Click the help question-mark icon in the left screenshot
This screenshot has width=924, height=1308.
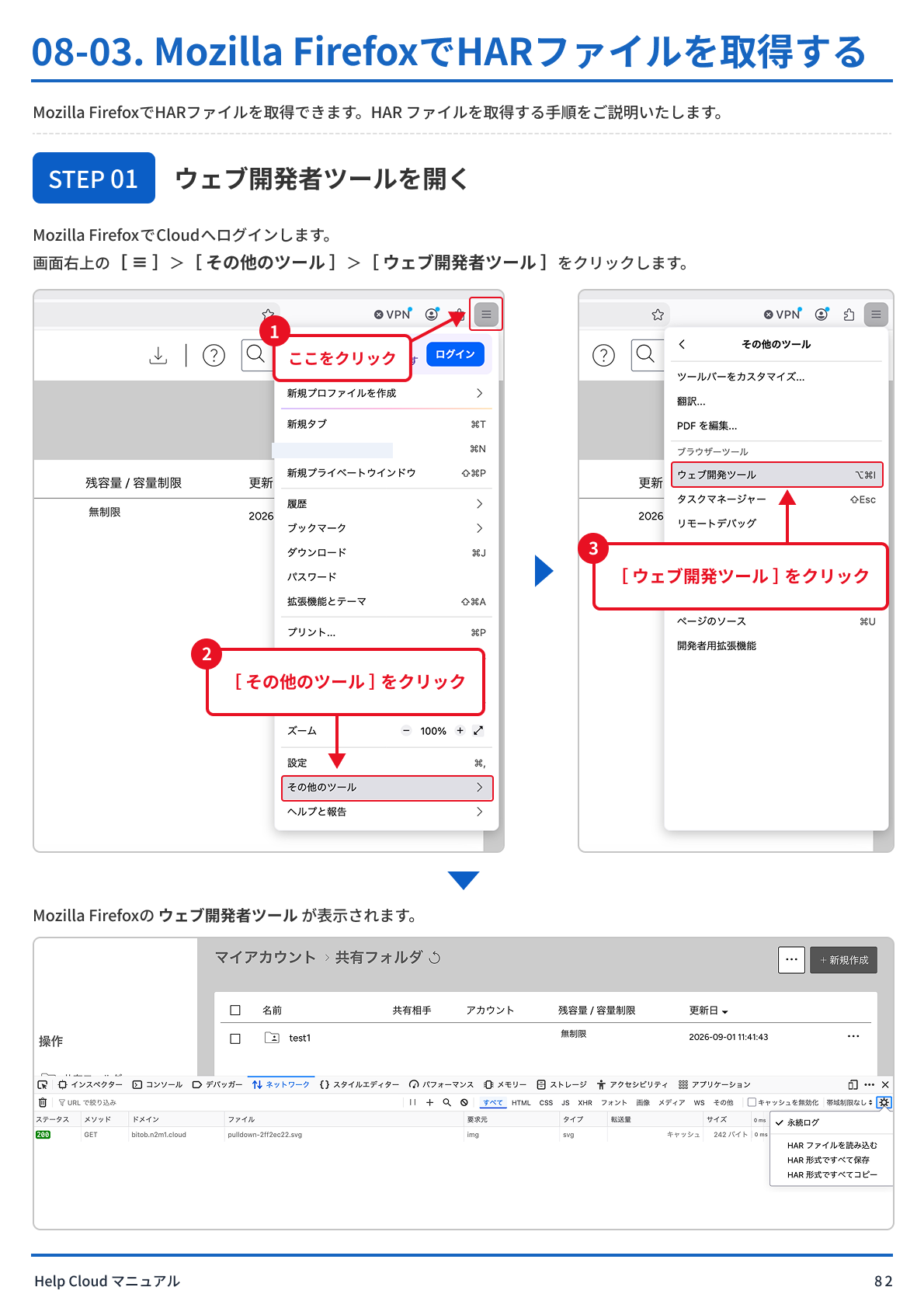(214, 355)
